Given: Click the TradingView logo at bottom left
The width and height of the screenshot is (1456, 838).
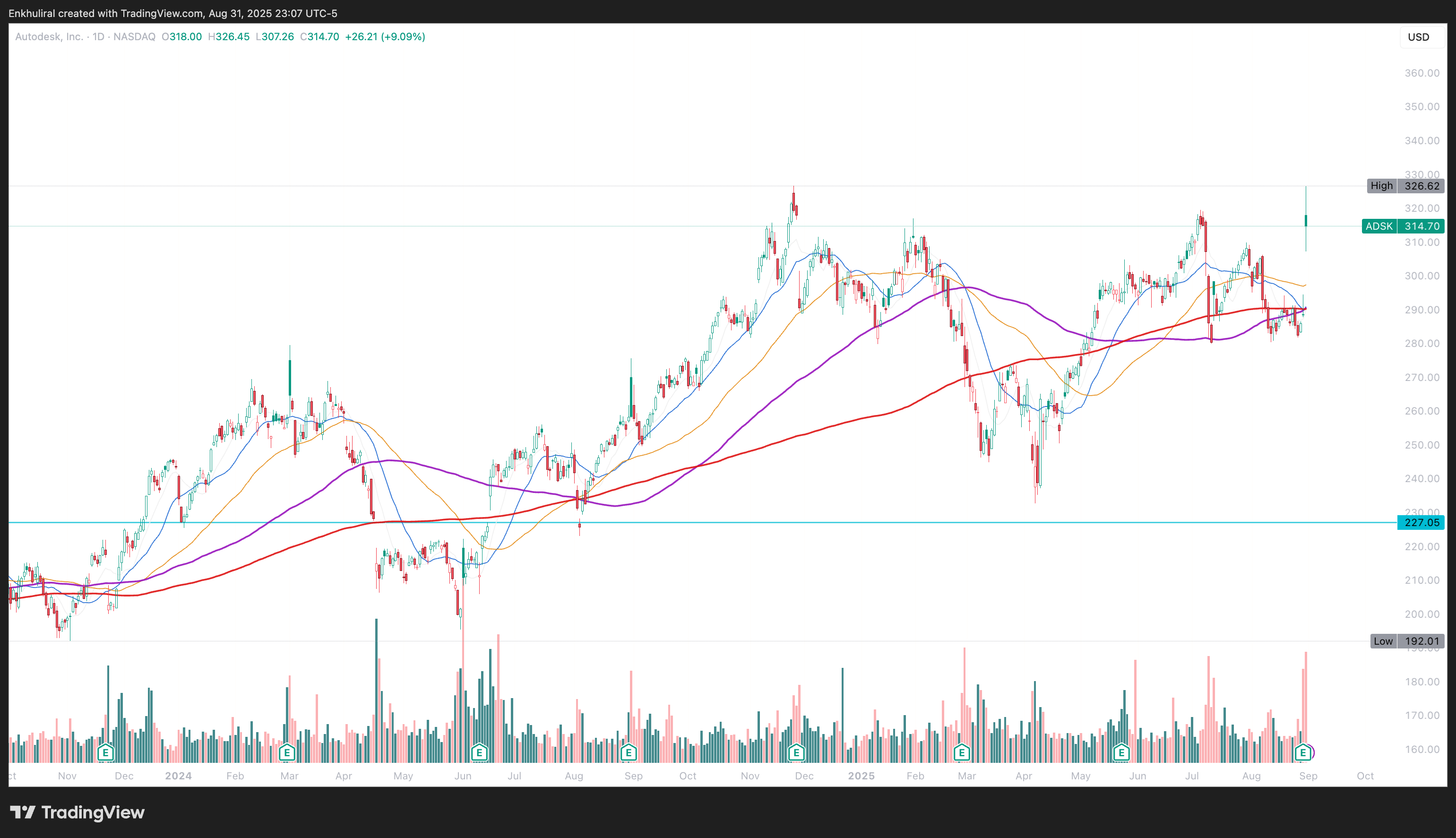Looking at the screenshot, I should 78,812.
